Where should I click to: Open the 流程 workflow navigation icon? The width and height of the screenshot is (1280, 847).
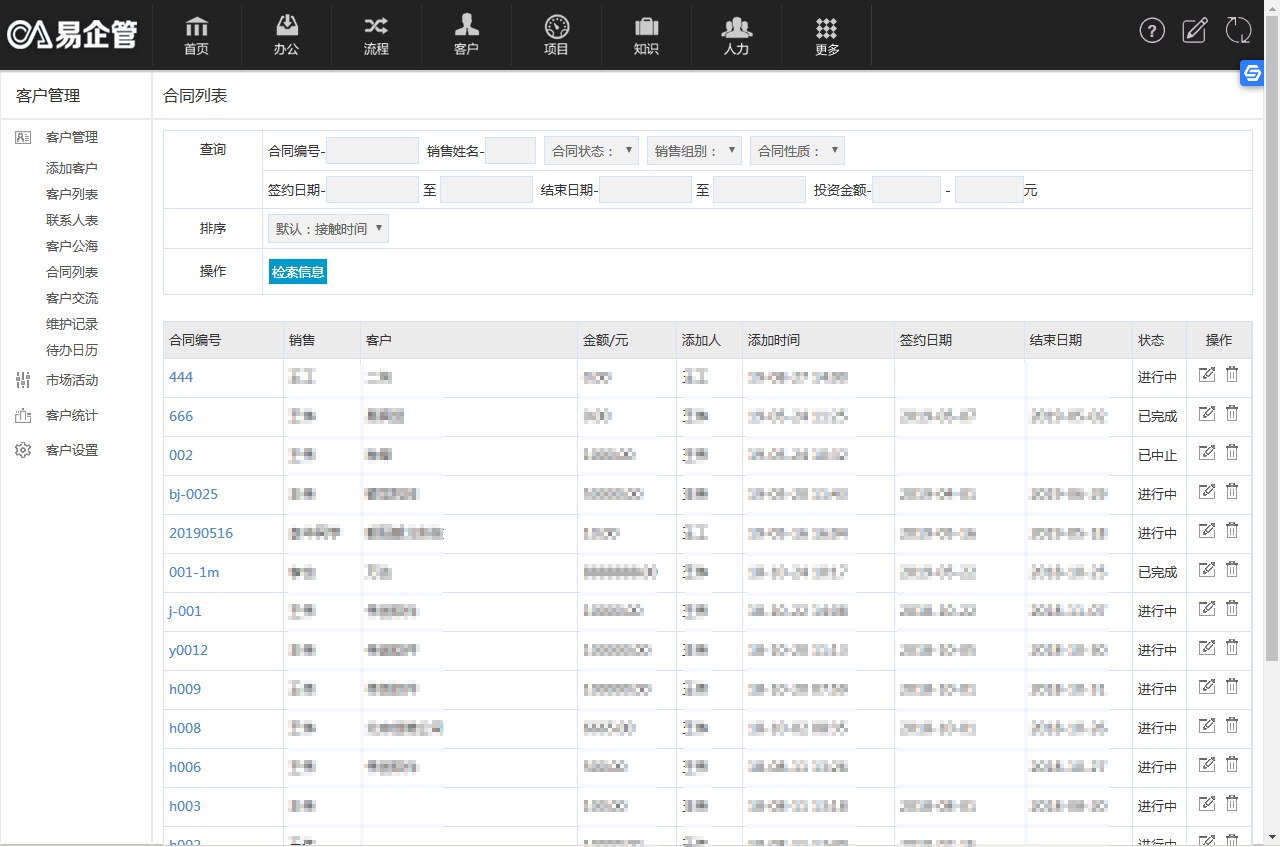[x=376, y=35]
